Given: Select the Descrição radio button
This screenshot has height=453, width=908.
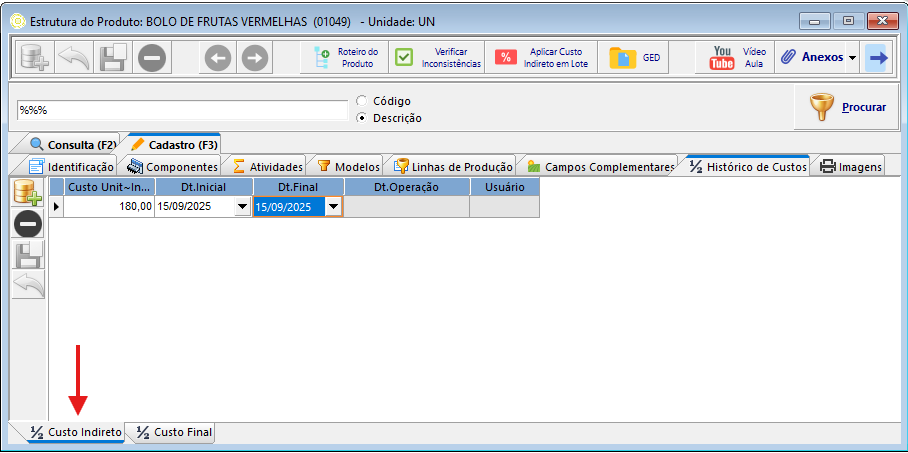Looking at the screenshot, I should pyautogui.click(x=361, y=118).
